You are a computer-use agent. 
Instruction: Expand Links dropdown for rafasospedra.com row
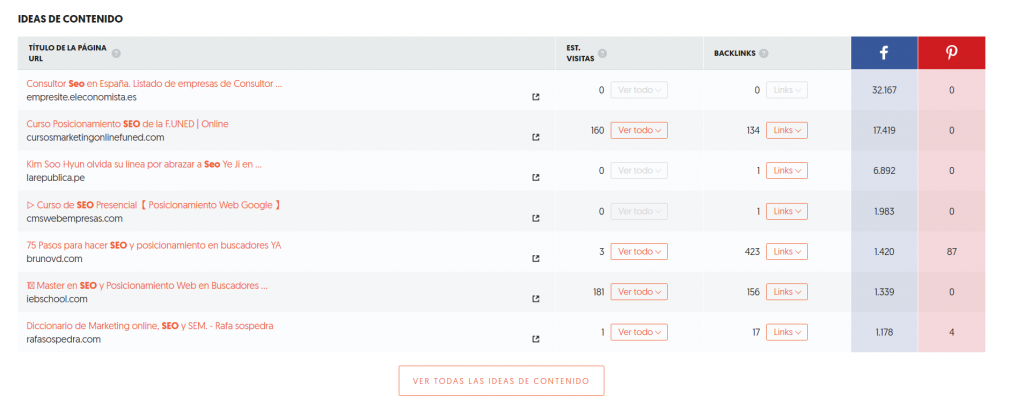click(x=786, y=333)
